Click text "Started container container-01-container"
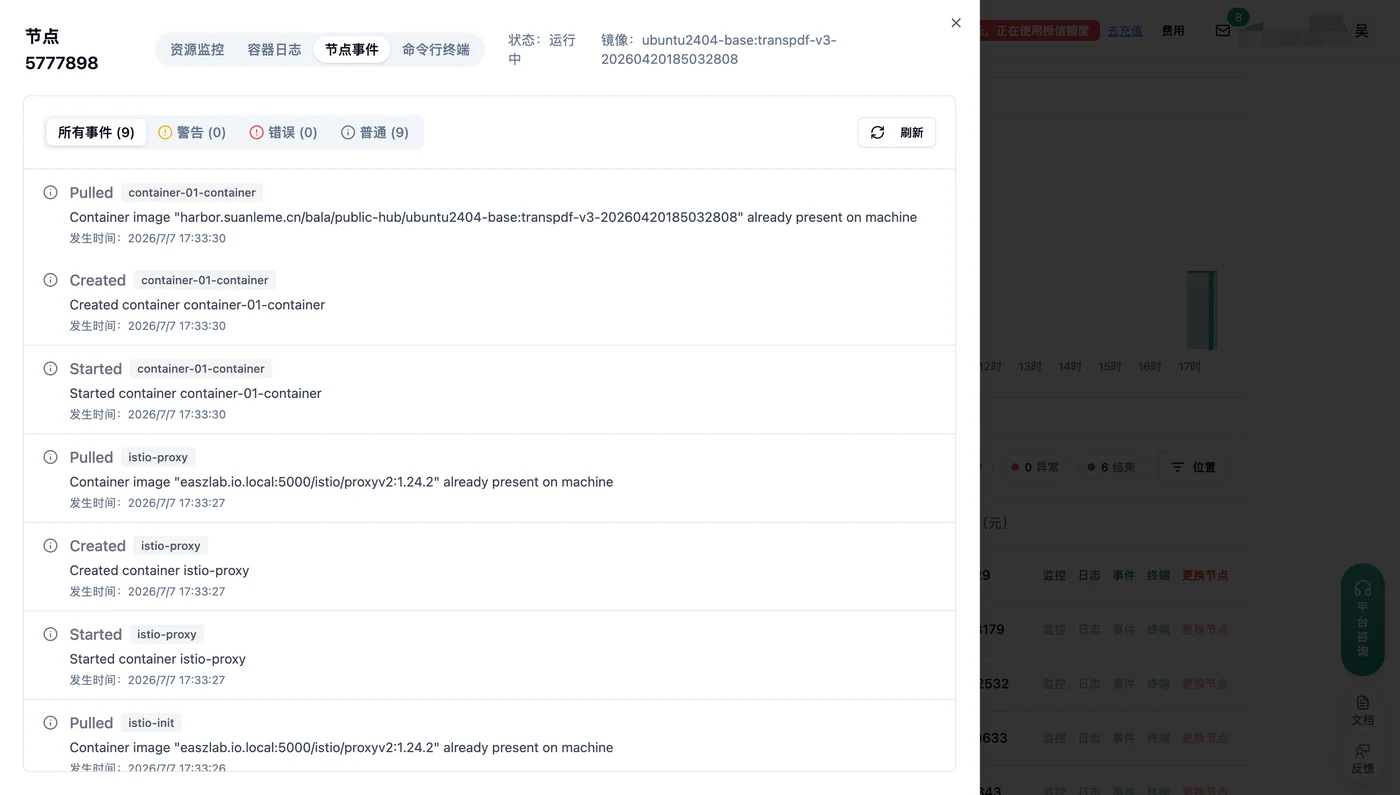1400x795 pixels. coord(195,393)
